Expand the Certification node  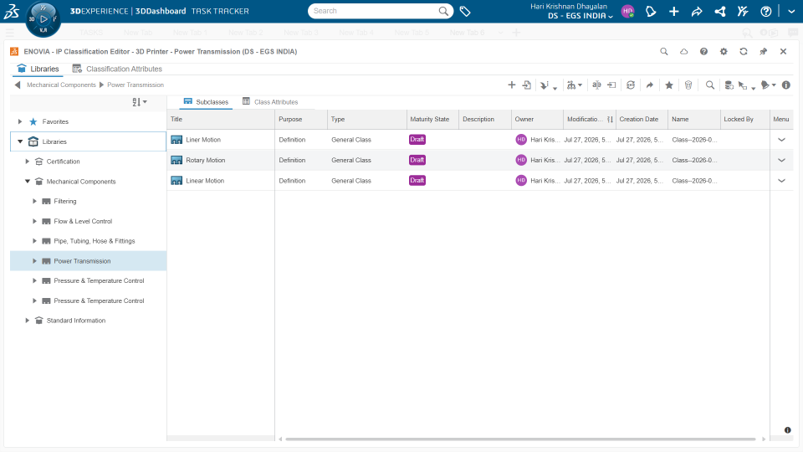pos(27,161)
